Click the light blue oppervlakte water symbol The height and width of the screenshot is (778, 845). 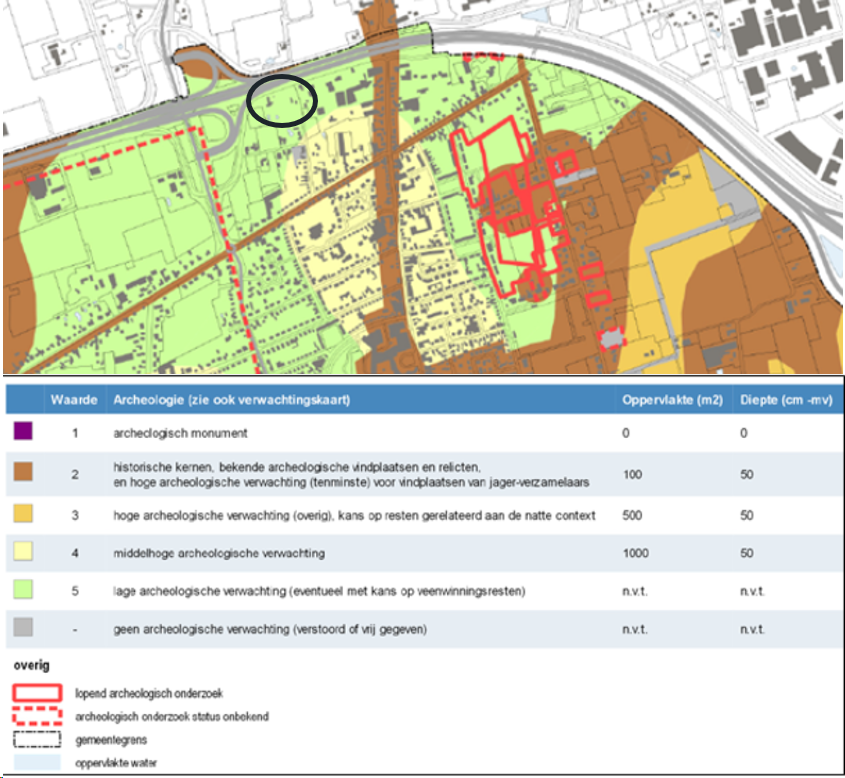click(x=37, y=762)
